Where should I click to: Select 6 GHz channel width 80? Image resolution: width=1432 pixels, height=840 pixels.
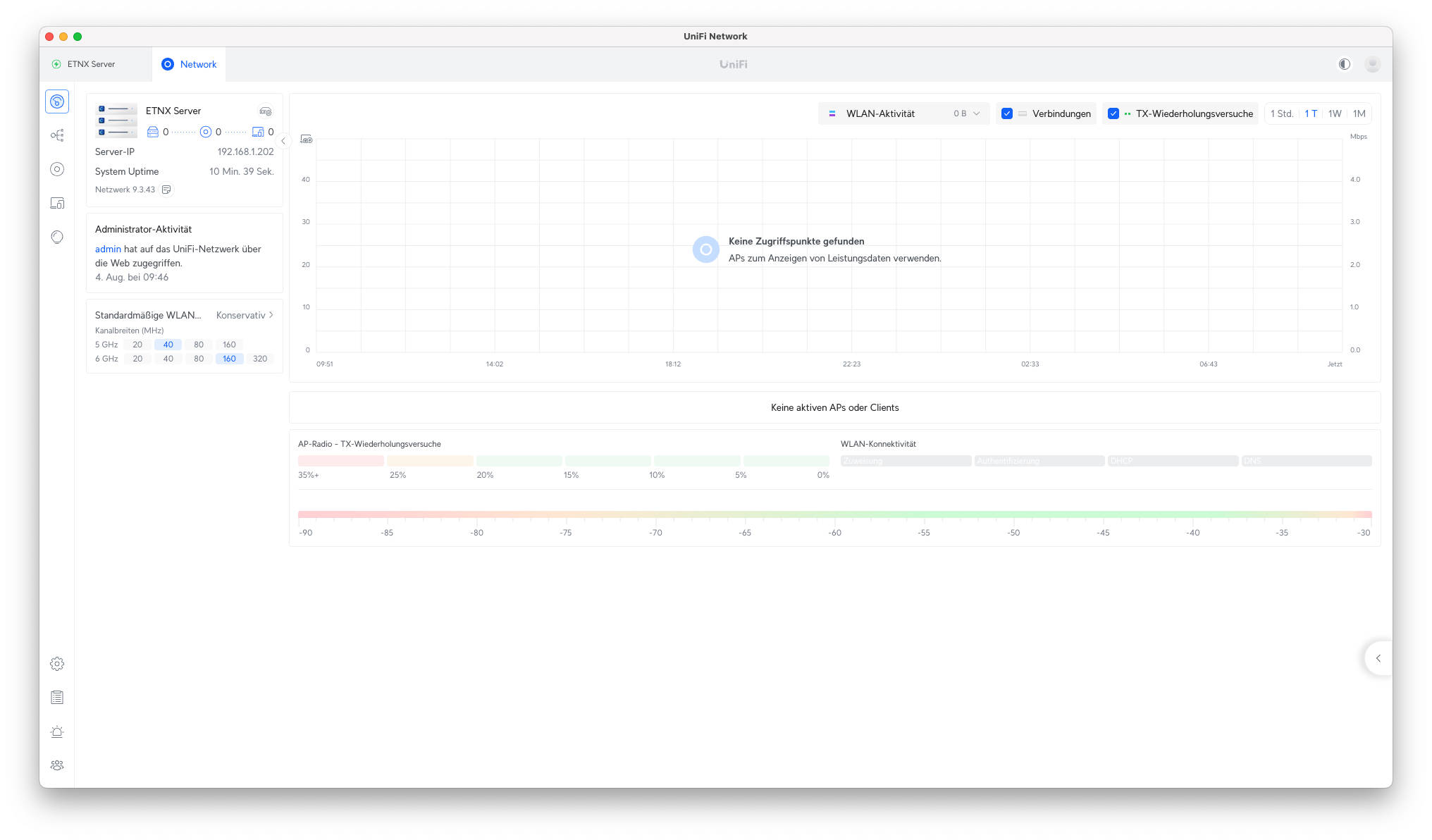[199, 359]
